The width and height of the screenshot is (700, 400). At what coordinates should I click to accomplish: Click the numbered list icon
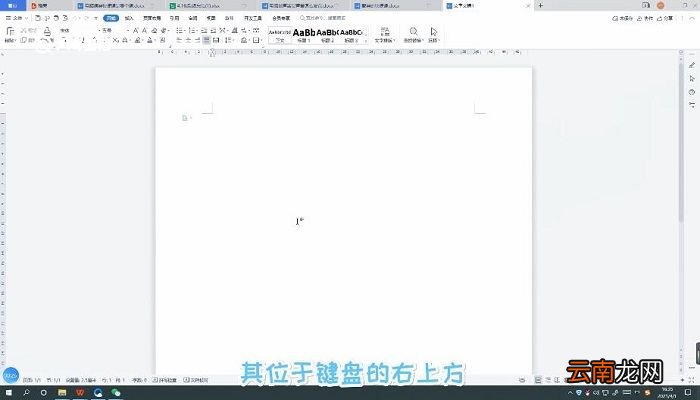click(x=192, y=30)
